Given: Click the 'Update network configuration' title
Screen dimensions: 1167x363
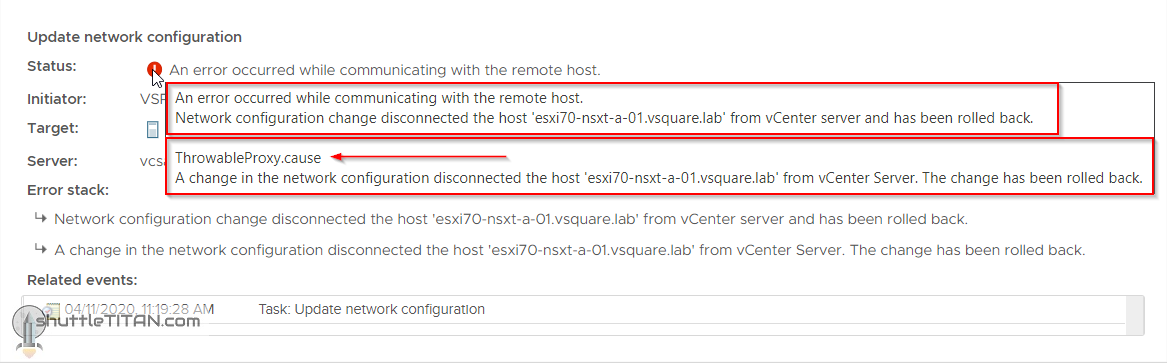Looking at the screenshot, I should point(135,36).
